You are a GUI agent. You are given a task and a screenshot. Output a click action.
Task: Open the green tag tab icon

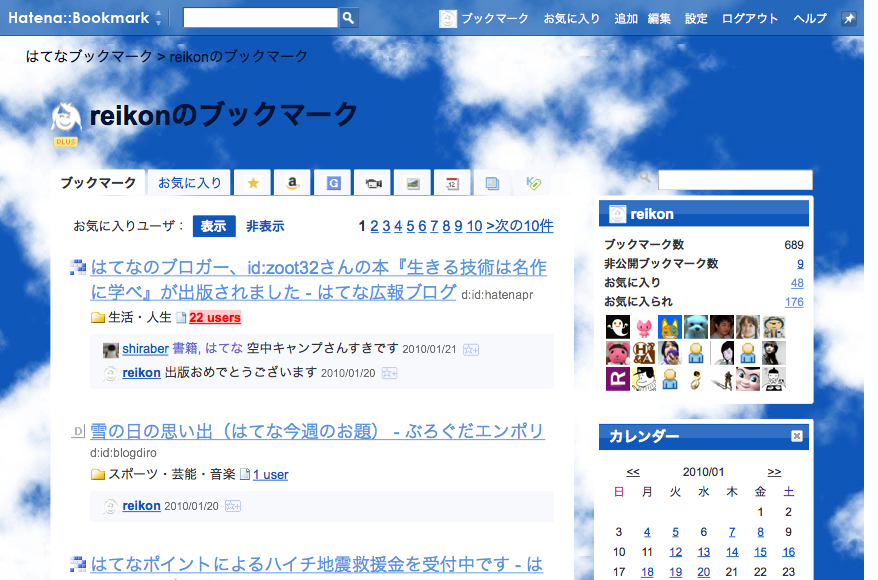[x=533, y=183]
